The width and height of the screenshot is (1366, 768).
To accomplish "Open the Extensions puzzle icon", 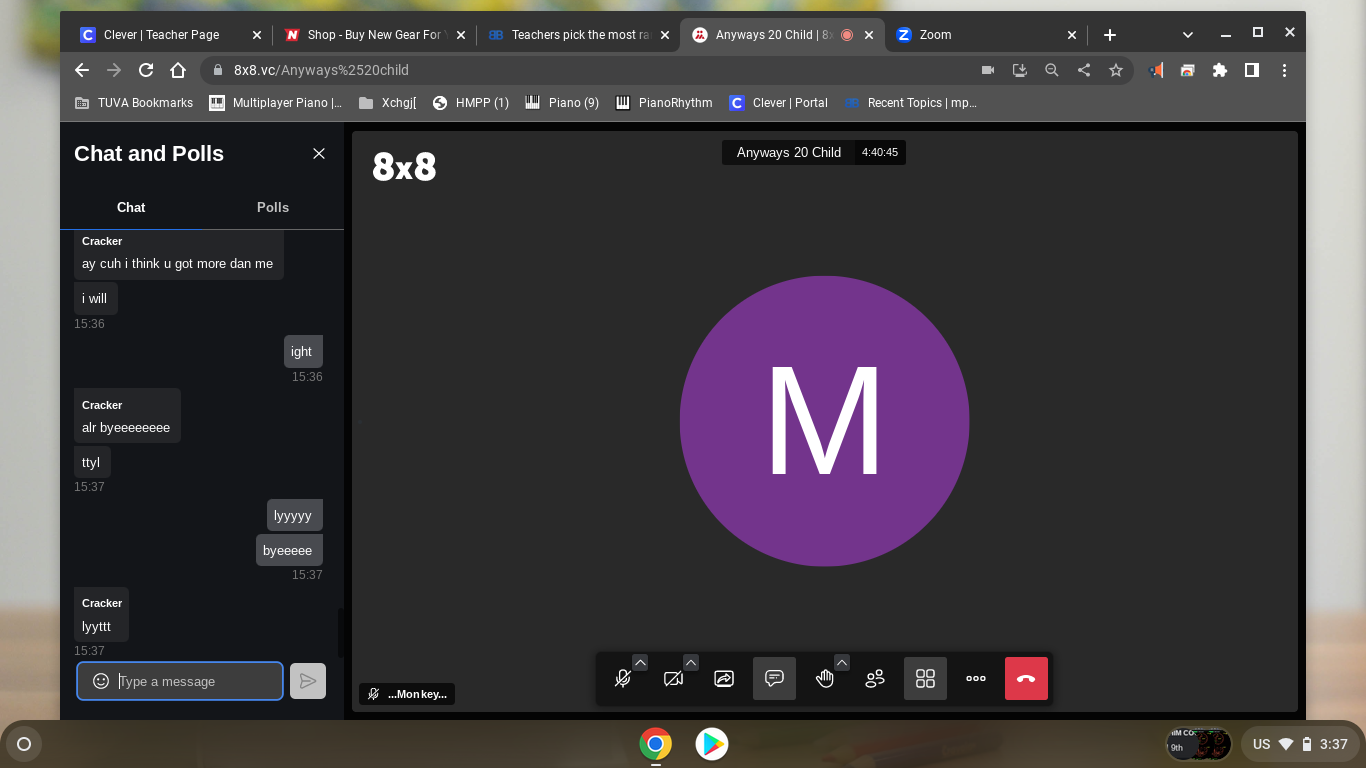I will pos(1220,70).
